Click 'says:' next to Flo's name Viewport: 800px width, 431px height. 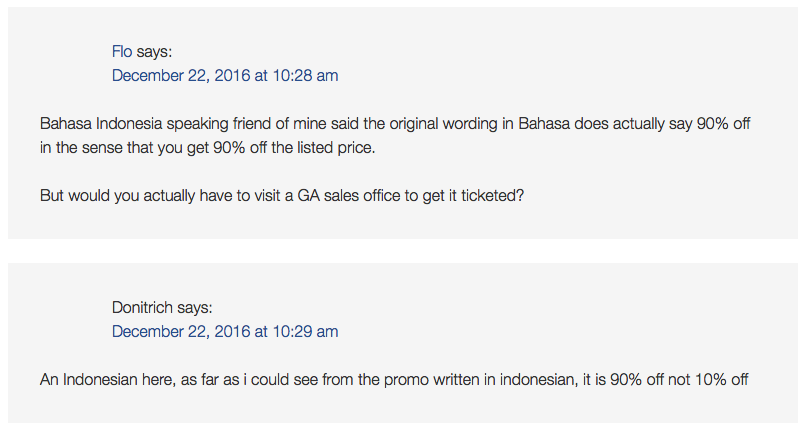tap(154, 52)
